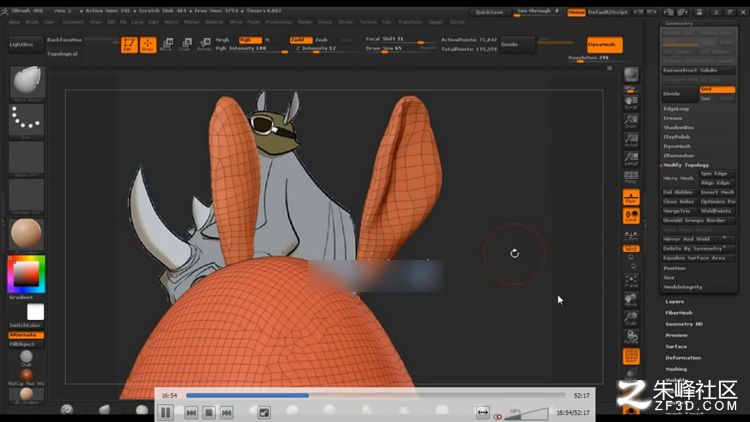
Task: Toggle the Zadd button
Action: tap(300, 40)
